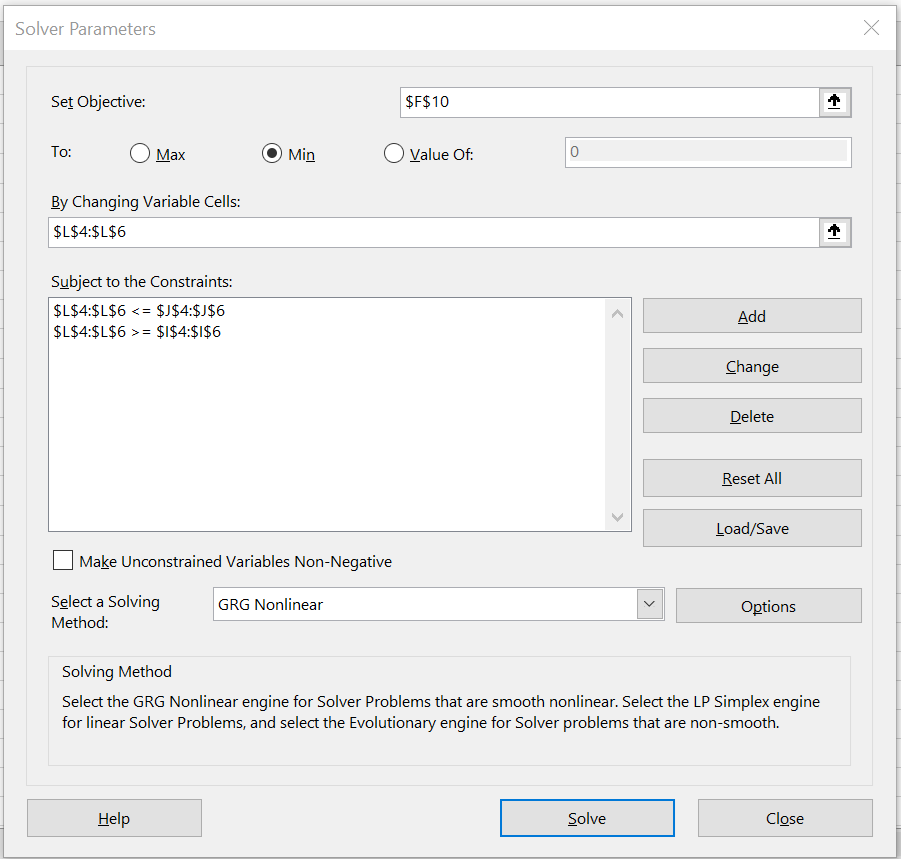Click the Close button at bottom
The width and height of the screenshot is (901, 859).
(785, 818)
